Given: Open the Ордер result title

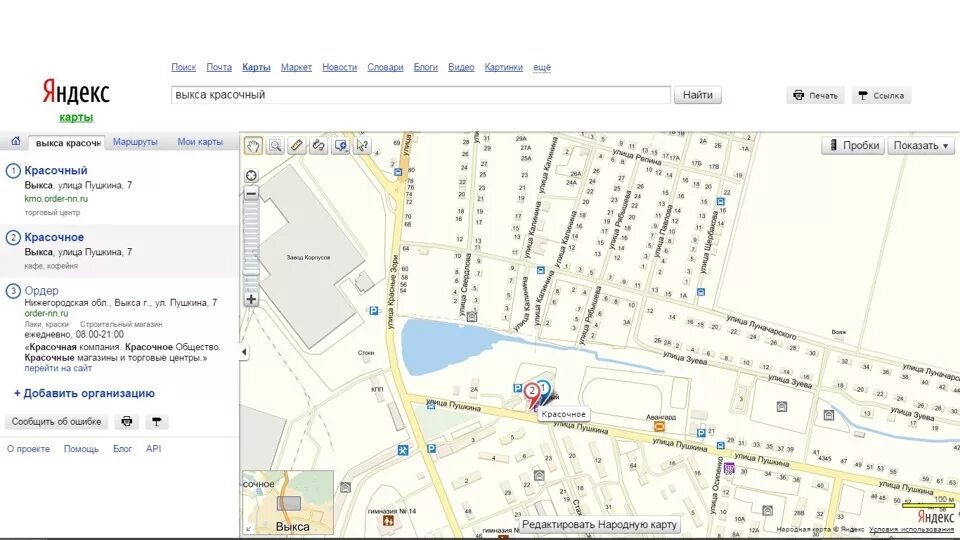Looking at the screenshot, I should point(42,291).
